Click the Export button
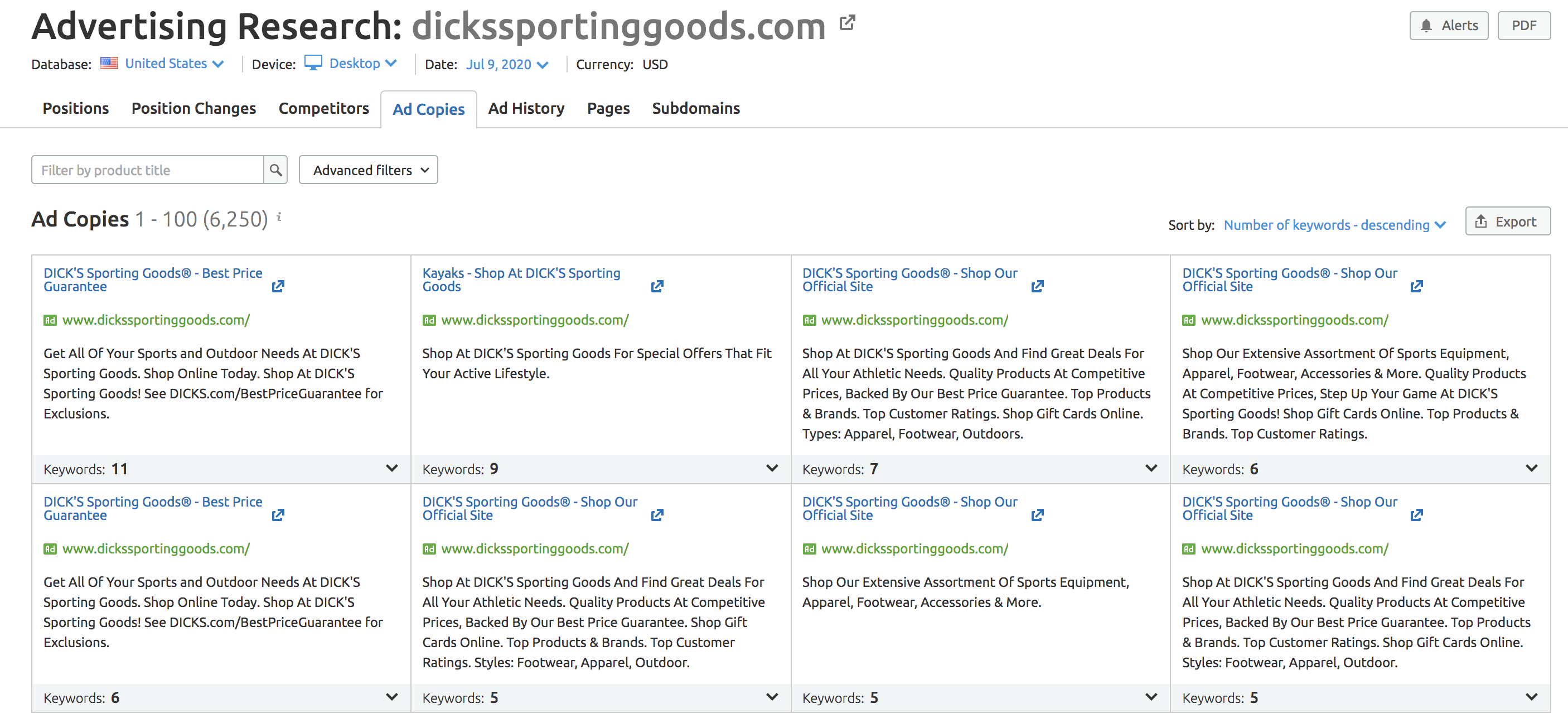The width and height of the screenshot is (1568, 713). coord(1507,221)
